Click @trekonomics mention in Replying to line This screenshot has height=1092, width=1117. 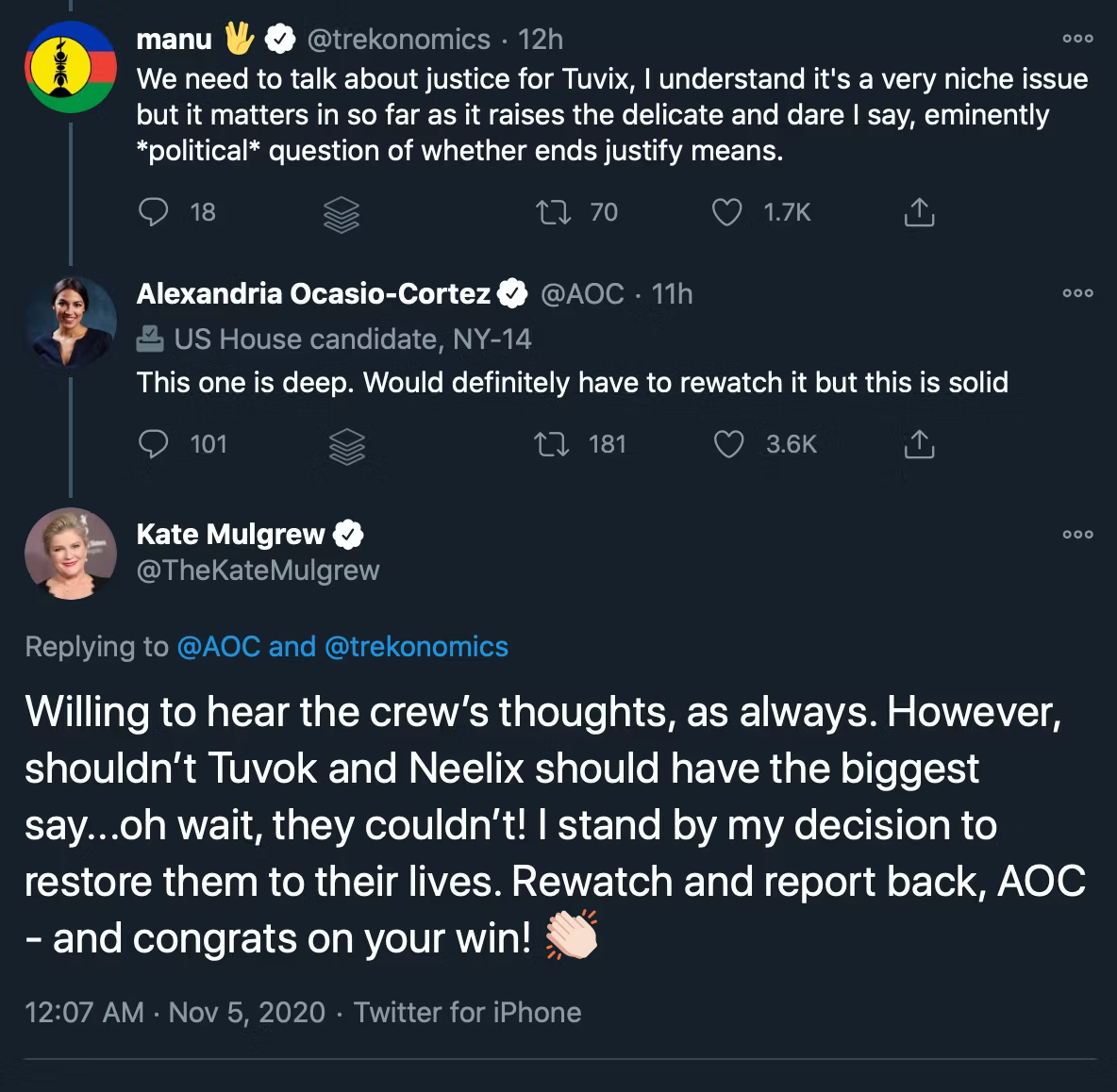416,646
